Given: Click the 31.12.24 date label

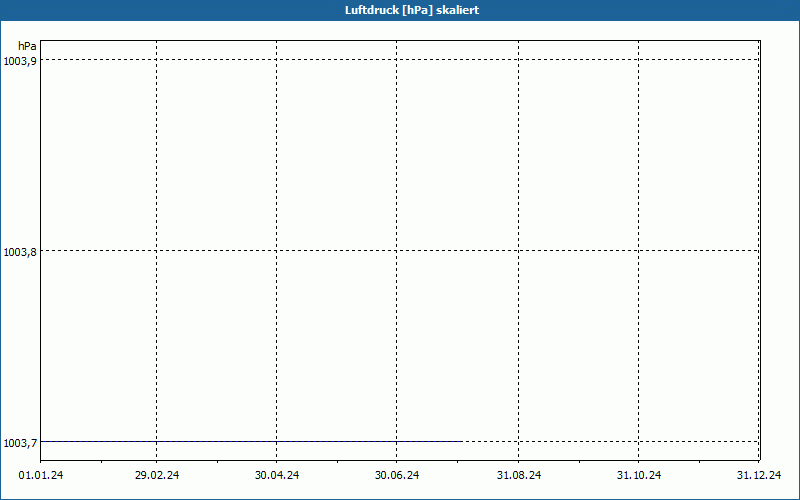Looking at the screenshot, I should point(759,475).
